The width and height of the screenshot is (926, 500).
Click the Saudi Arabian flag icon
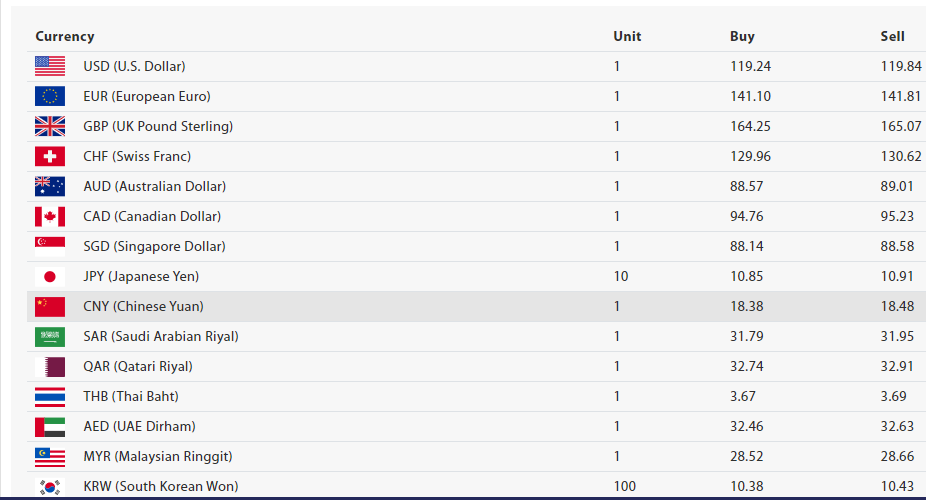tap(50, 336)
